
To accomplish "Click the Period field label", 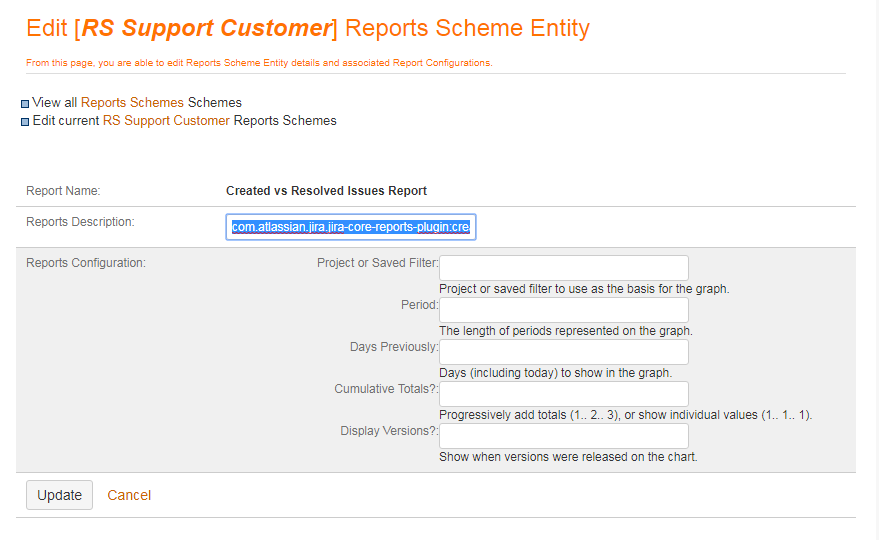I will [x=420, y=305].
